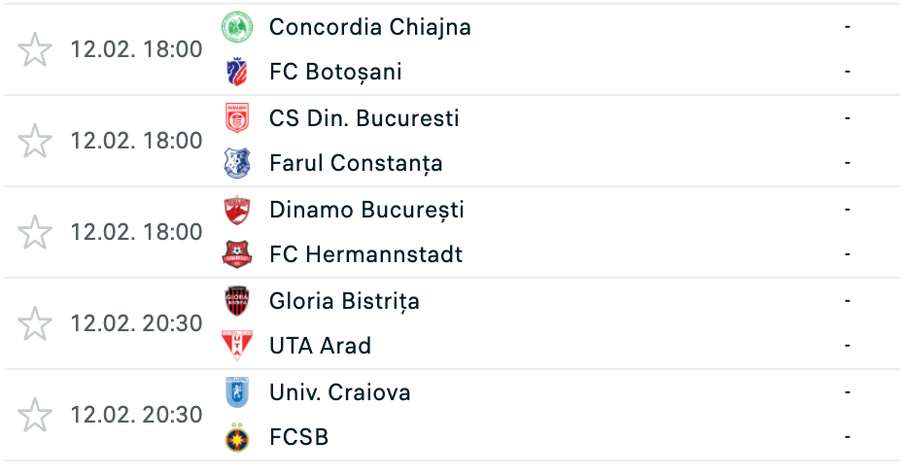Screen dimensions: 900x468
Task: Click the FCSB team crest
Action: [x=237, y=437]
